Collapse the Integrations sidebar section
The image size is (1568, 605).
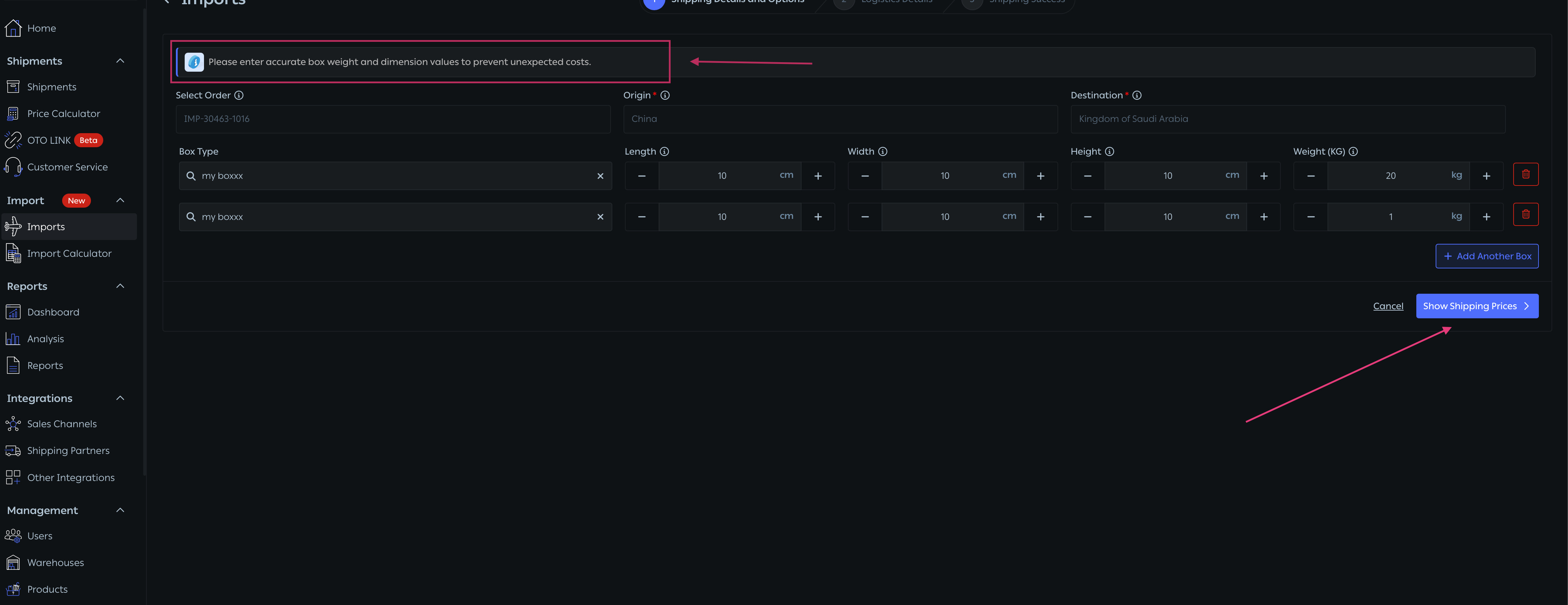point(120,398)
